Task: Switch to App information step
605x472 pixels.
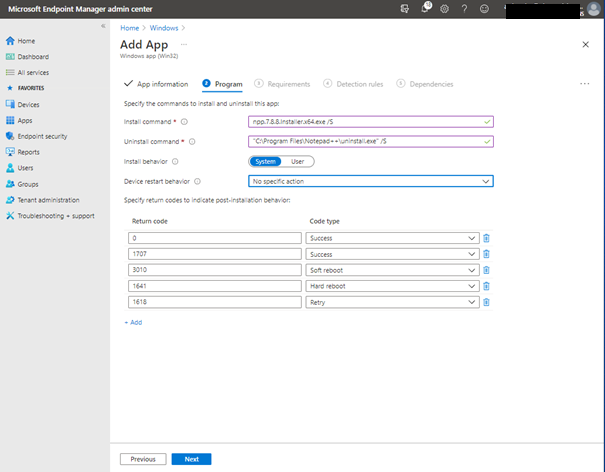Action: click(x=156, y=84)
